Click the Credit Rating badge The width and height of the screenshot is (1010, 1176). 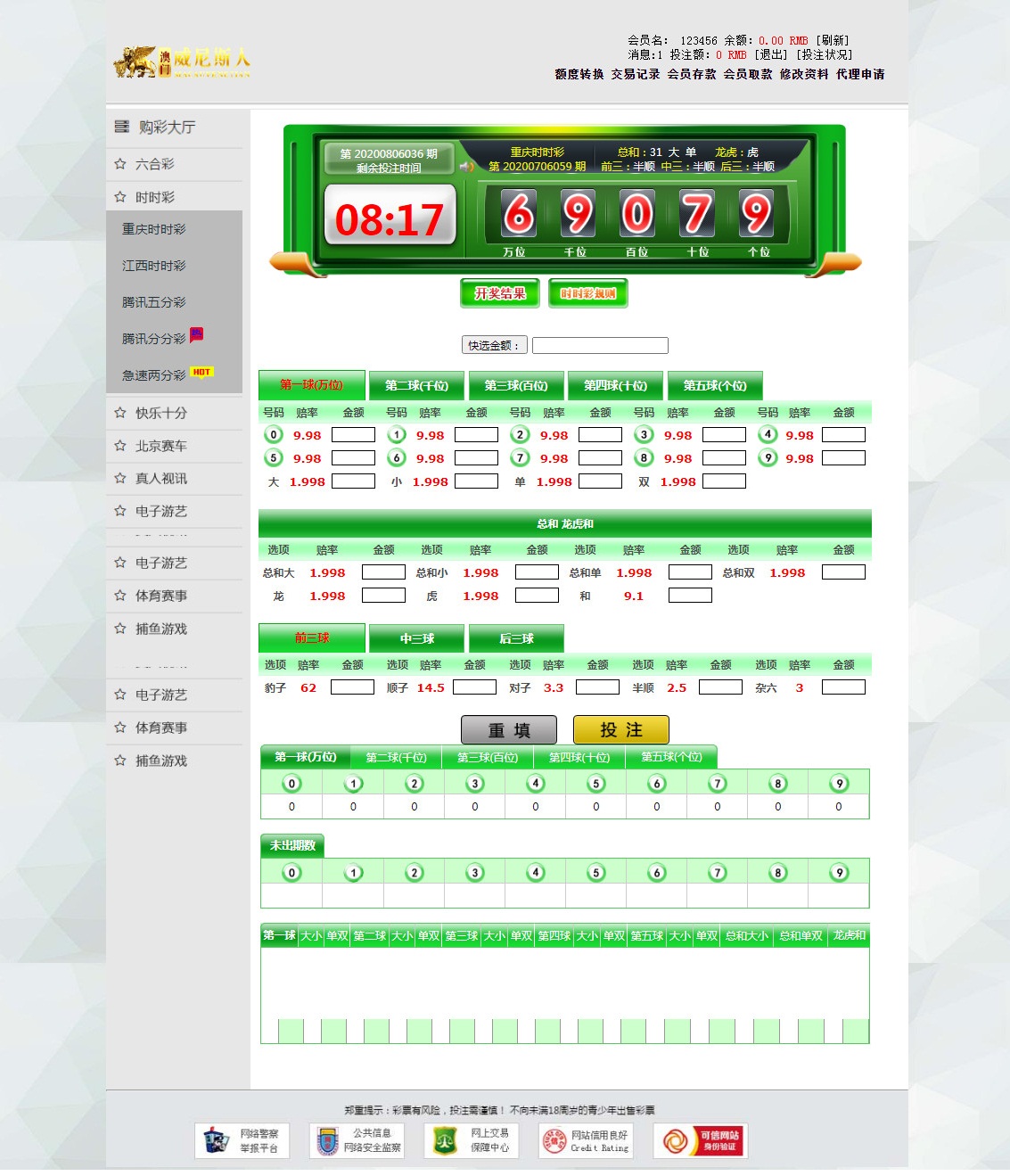pyautogui.click(x=585, y=1140)
